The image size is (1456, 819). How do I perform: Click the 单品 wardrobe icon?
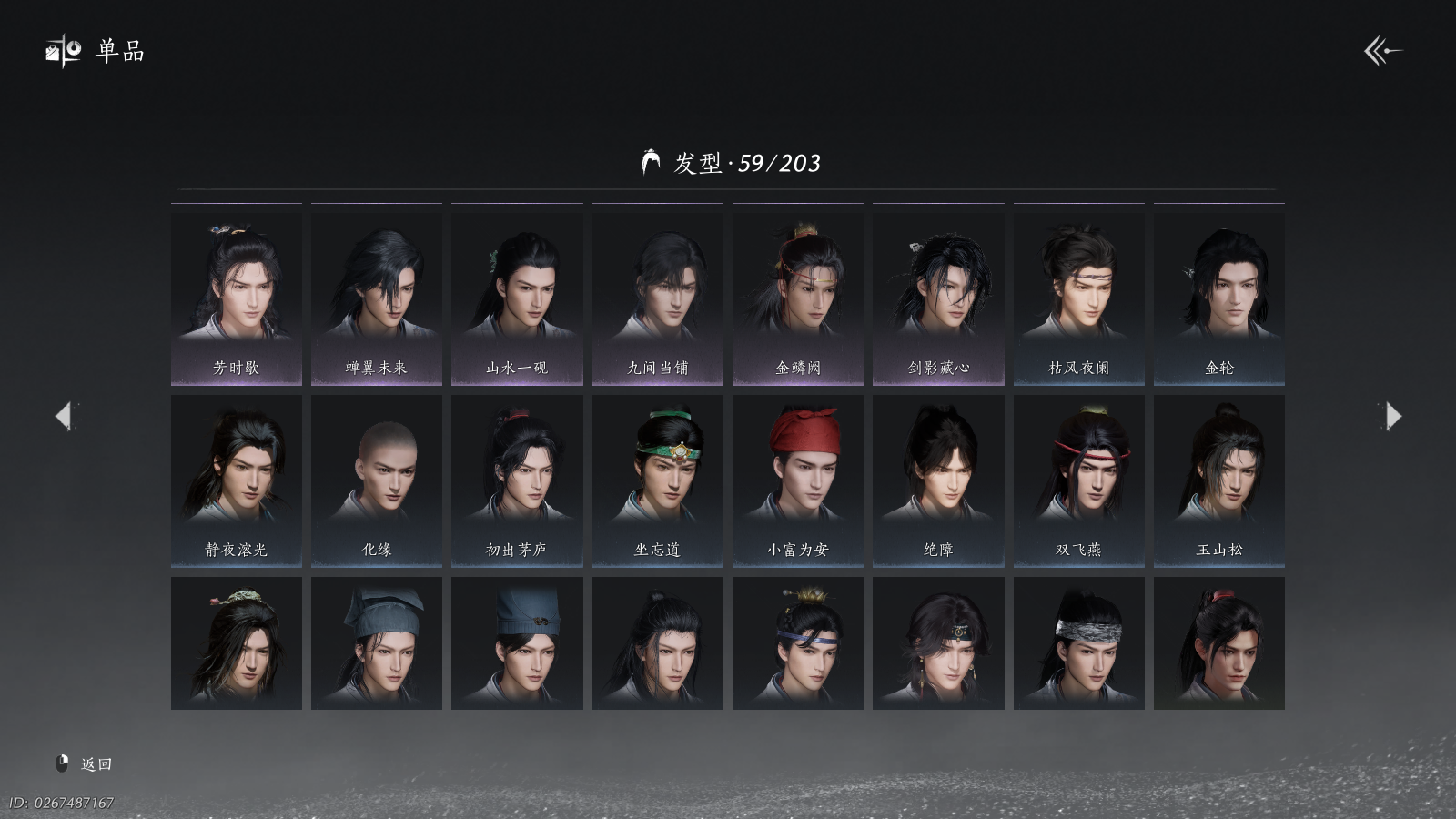tap(63, 51)
